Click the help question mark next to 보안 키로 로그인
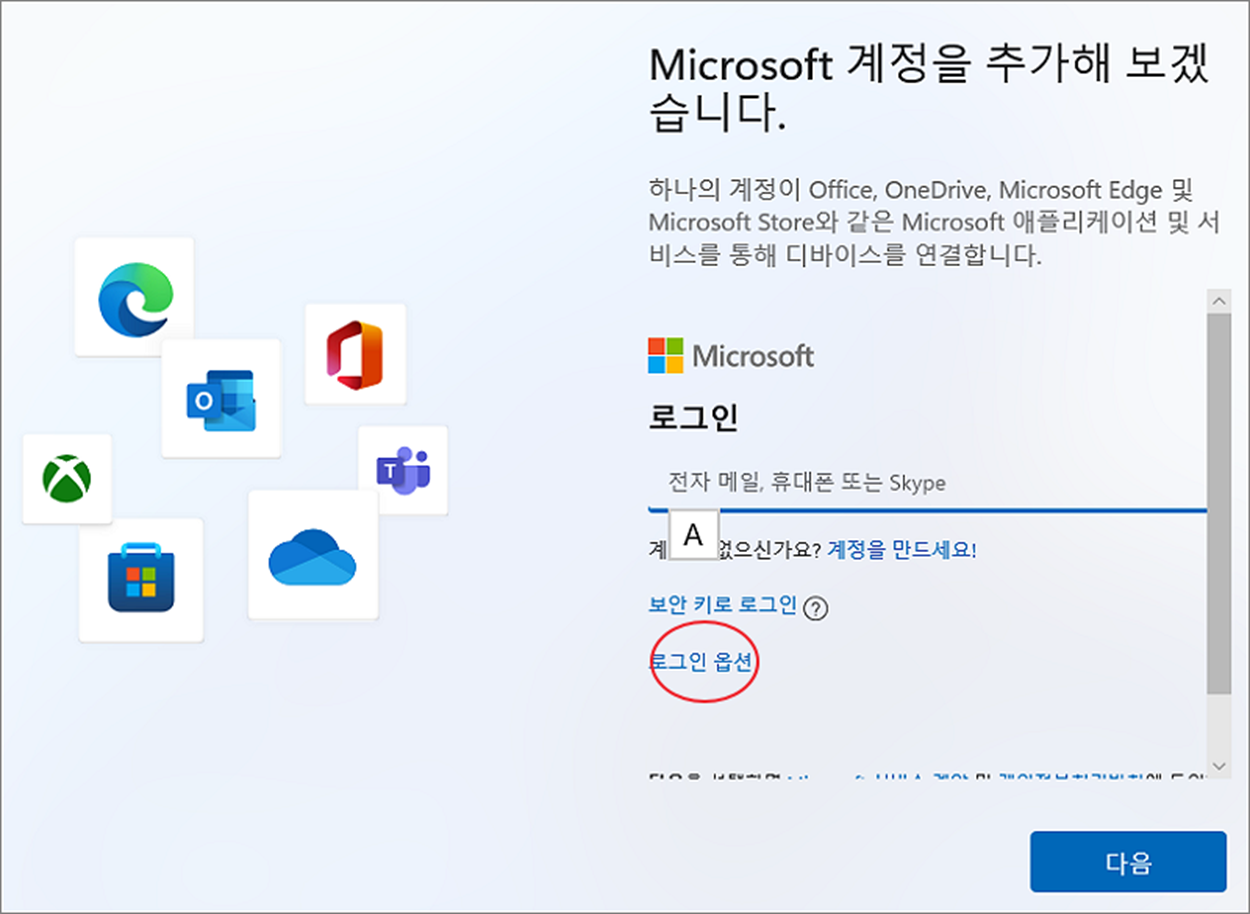 816,608
